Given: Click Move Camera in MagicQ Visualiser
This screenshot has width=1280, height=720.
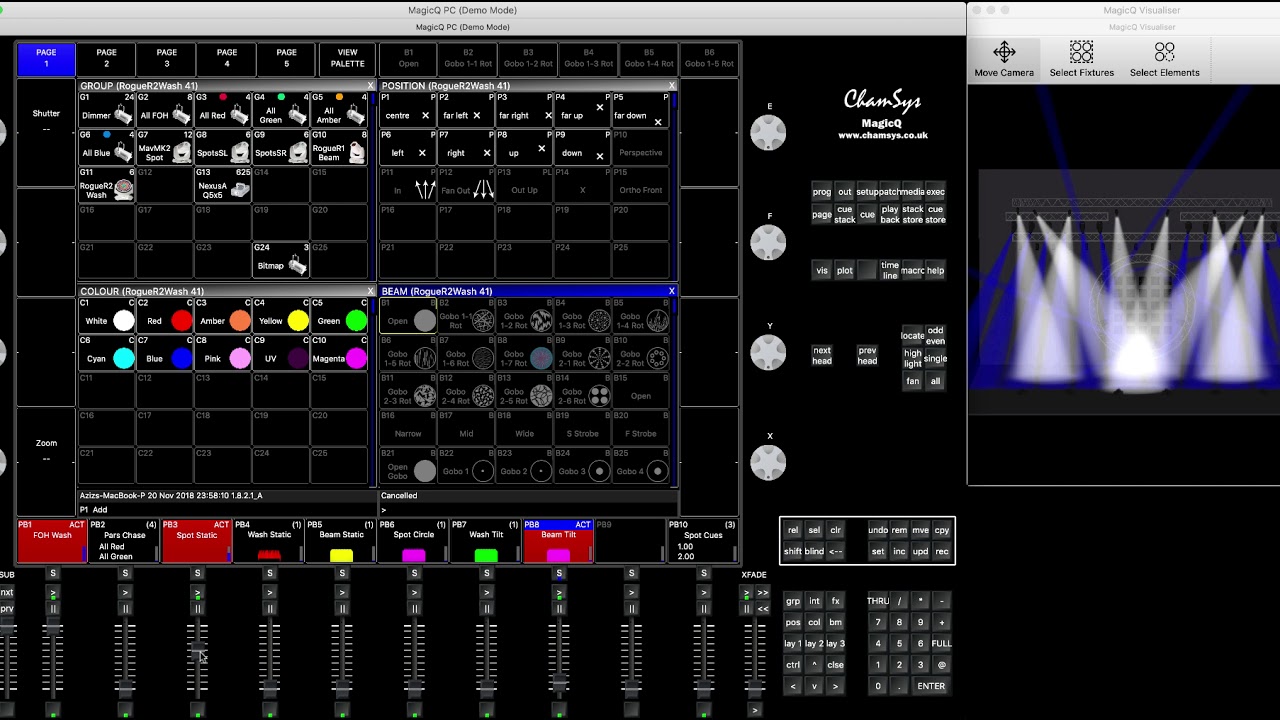Looking at the screenshot, I should click(1004, 59).
